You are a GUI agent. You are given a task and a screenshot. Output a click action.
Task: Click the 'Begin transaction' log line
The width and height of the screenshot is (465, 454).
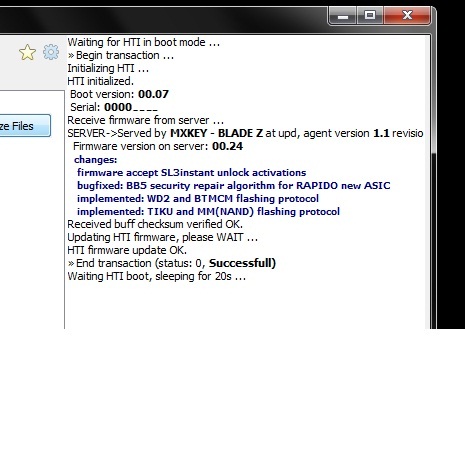pos(121,55)
